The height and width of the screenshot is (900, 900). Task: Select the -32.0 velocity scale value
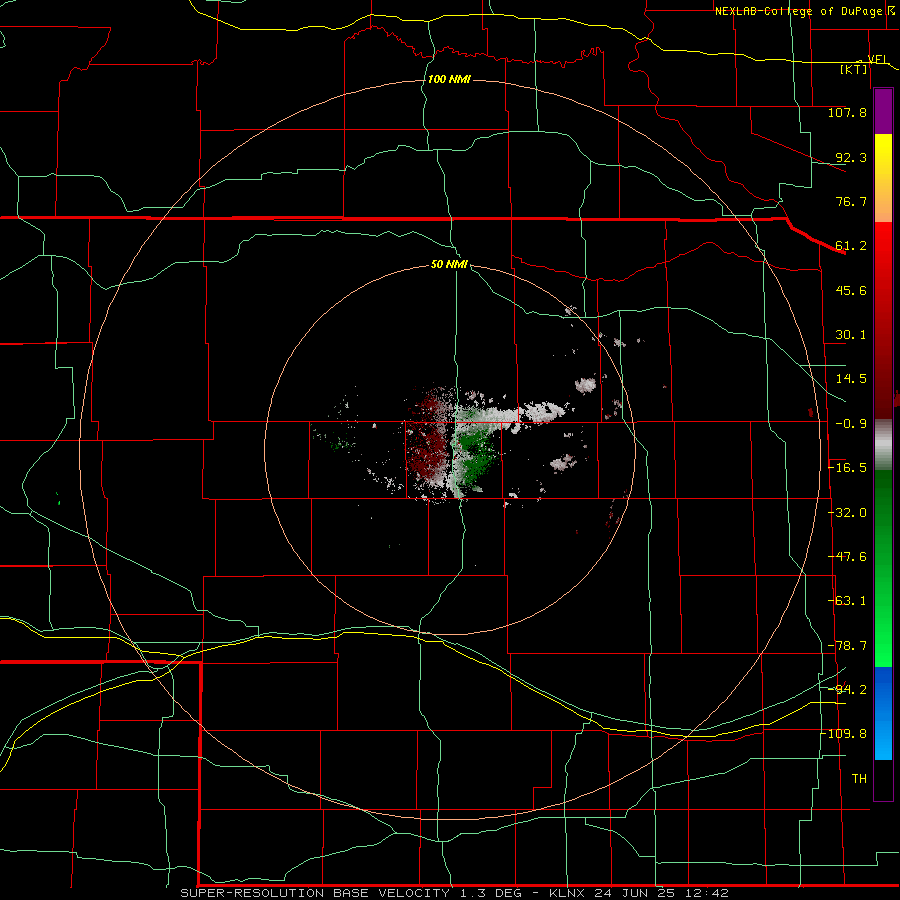tap(847, 513)
